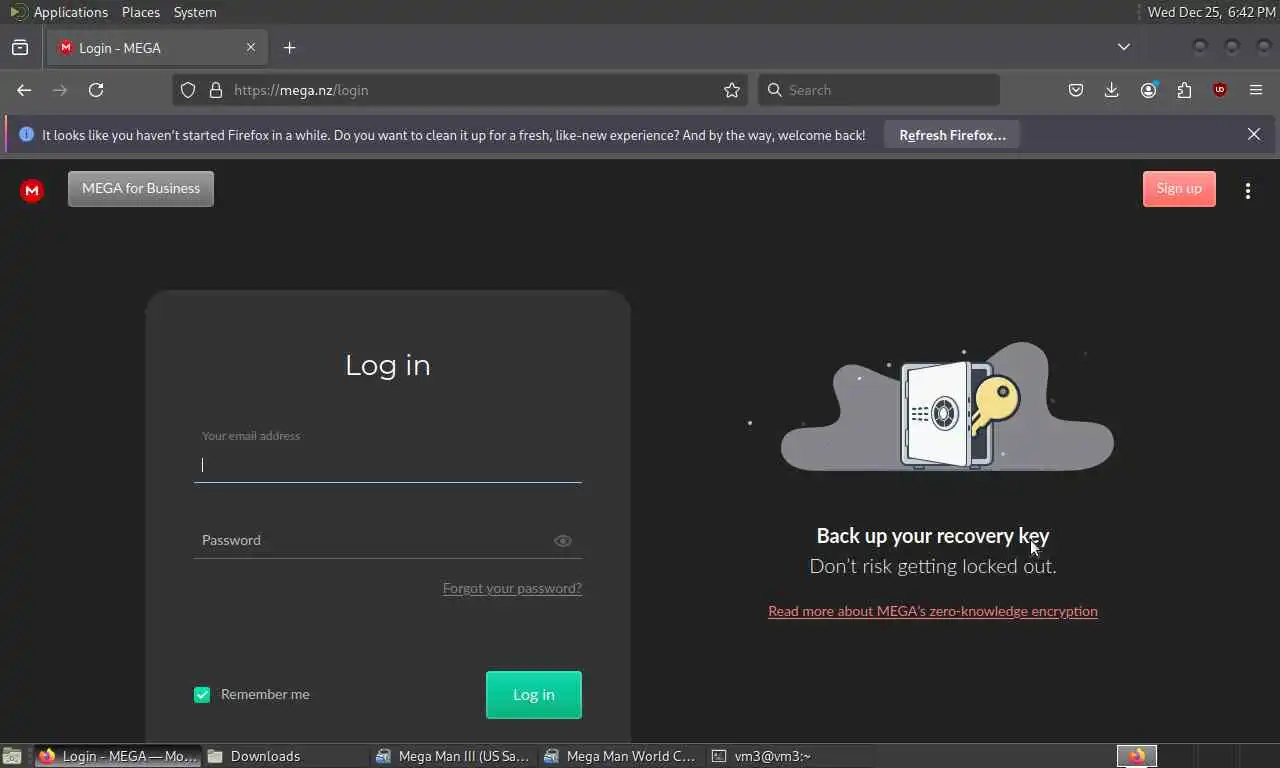The width and height of the screenshot is (1280, 768).
Task: Switch to Mega Man World taskbar window
Action: (620, 756)
